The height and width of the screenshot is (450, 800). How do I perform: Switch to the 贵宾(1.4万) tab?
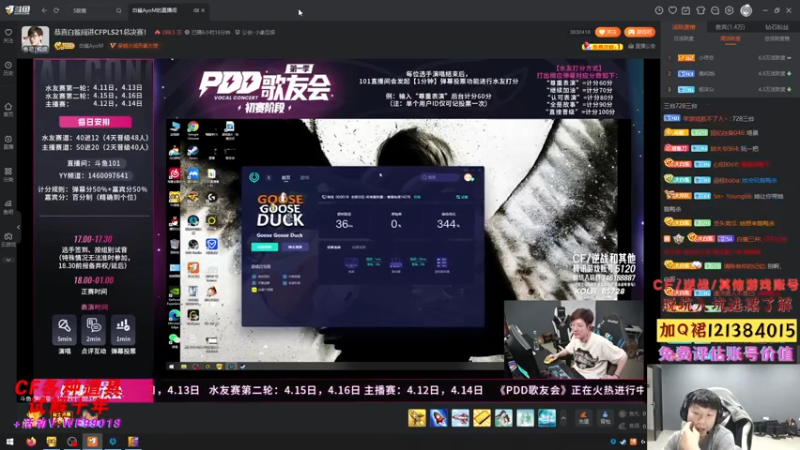pos(730,27)
